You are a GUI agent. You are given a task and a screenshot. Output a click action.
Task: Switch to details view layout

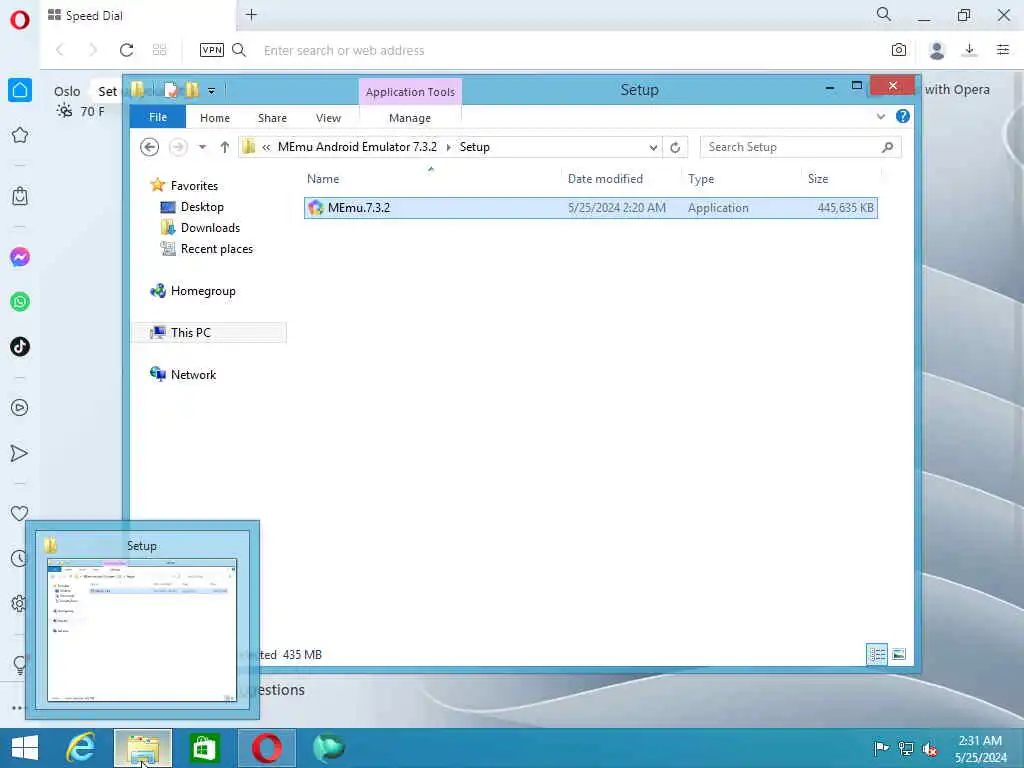point(877,654)
